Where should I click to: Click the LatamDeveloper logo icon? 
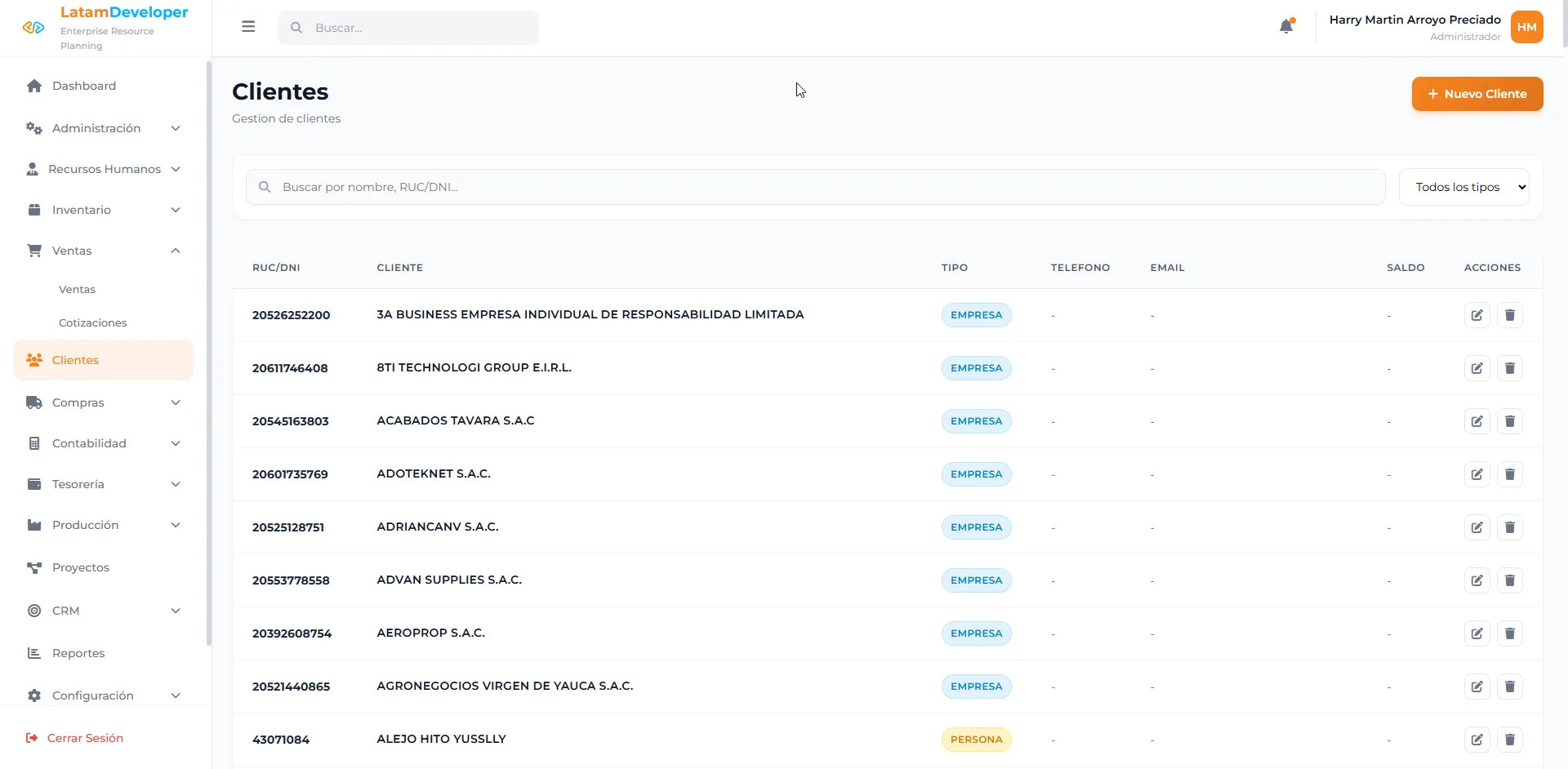pyautogui.click(x=33, y=28)
